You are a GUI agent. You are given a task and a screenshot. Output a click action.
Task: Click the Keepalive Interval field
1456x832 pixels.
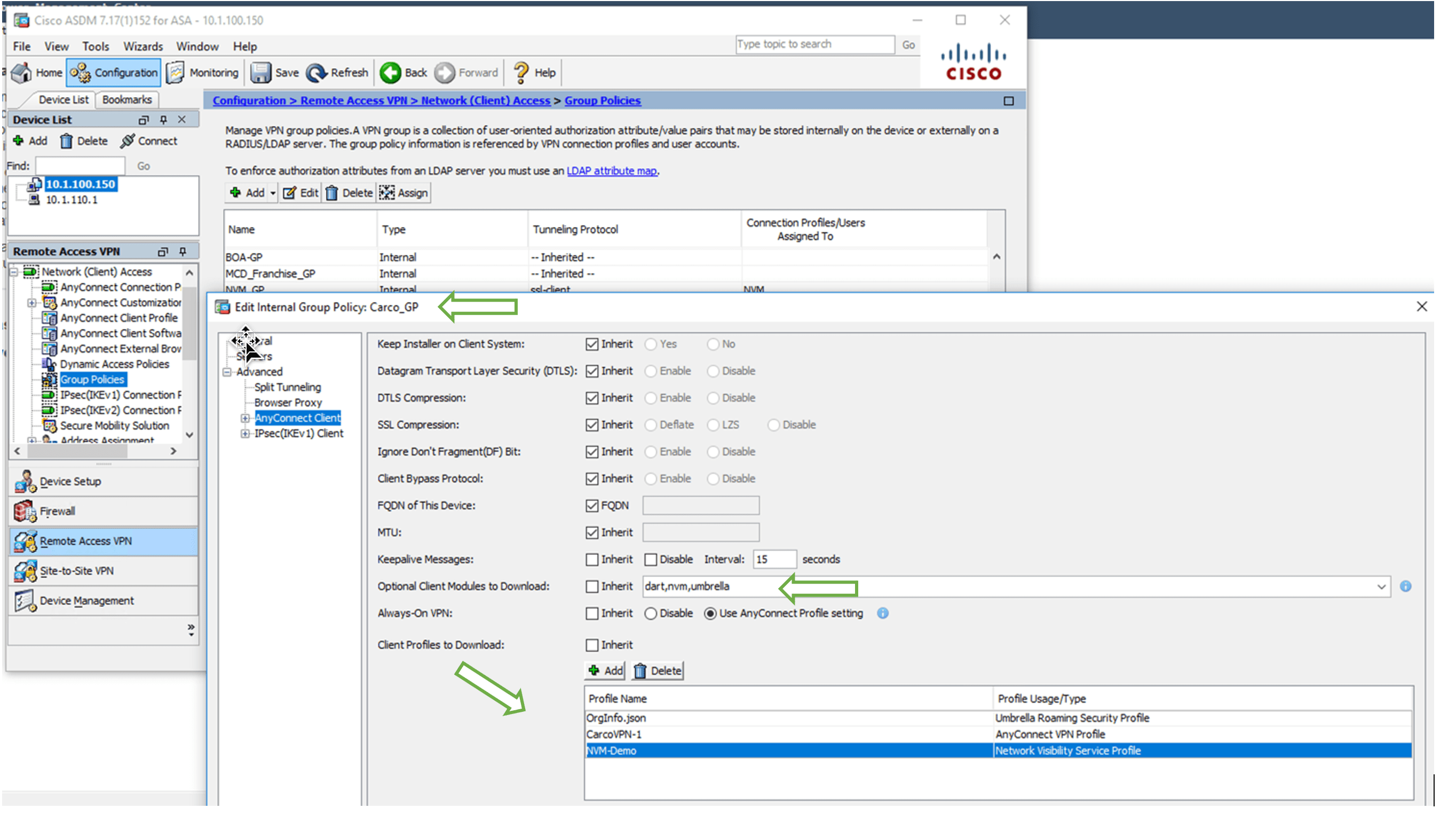click(774, 559)
